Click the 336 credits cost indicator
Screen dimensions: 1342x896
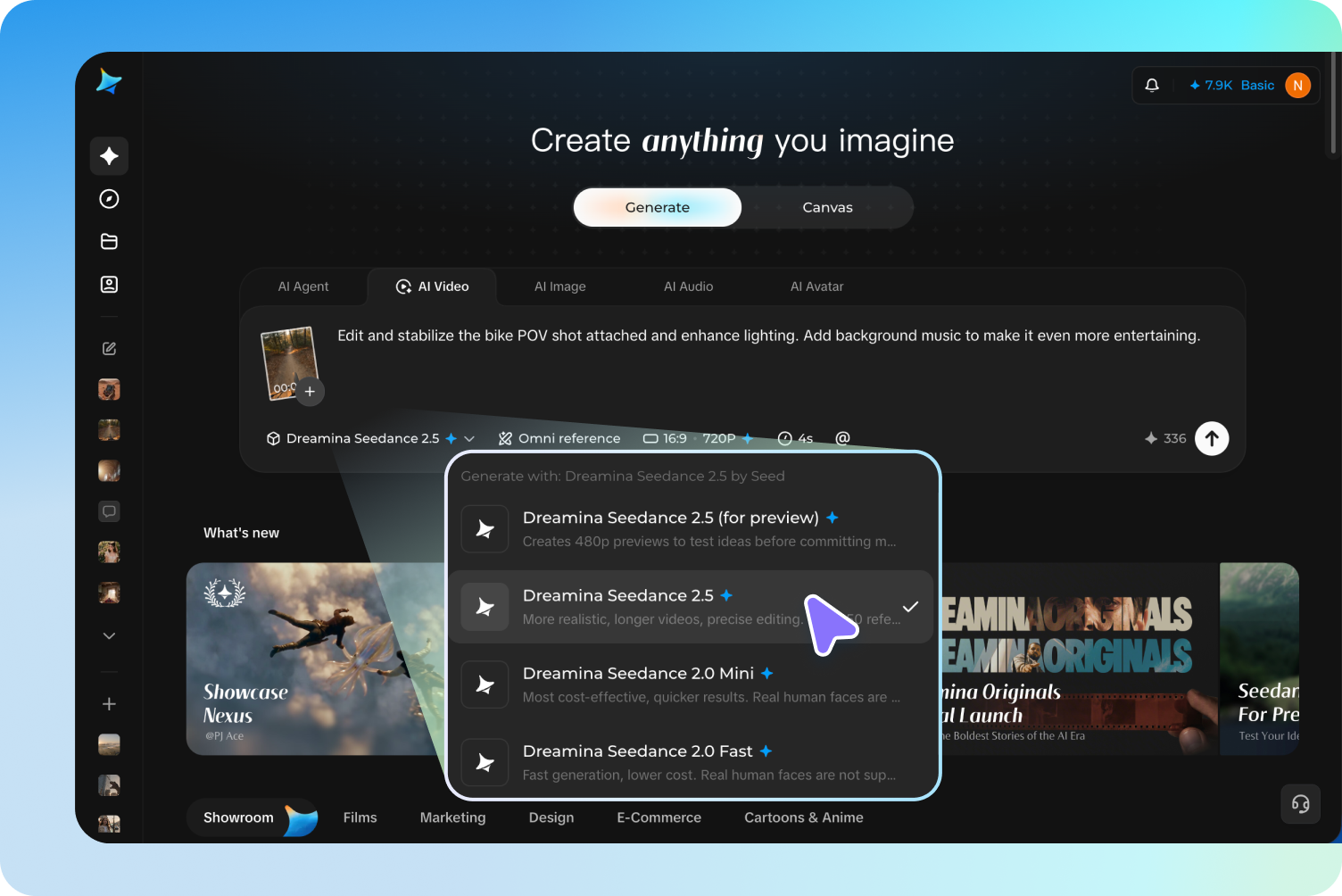(x=1165, y=438)
